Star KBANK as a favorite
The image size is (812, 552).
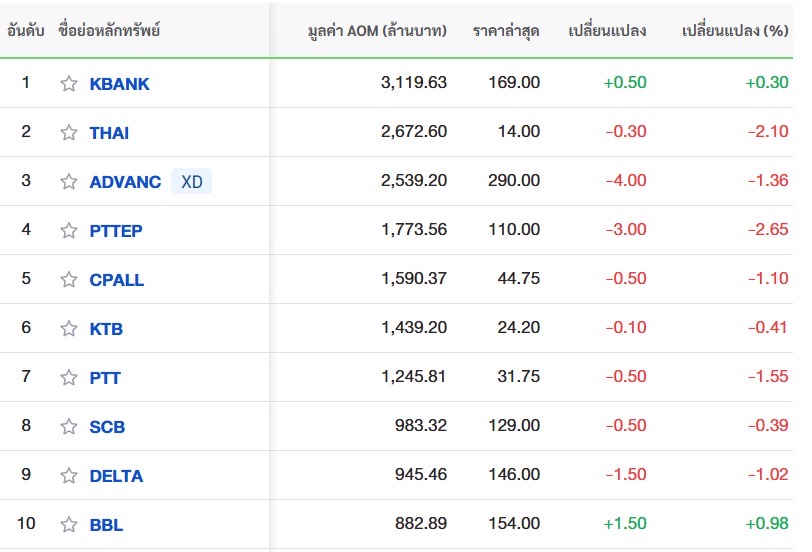[x=68, y=84]
